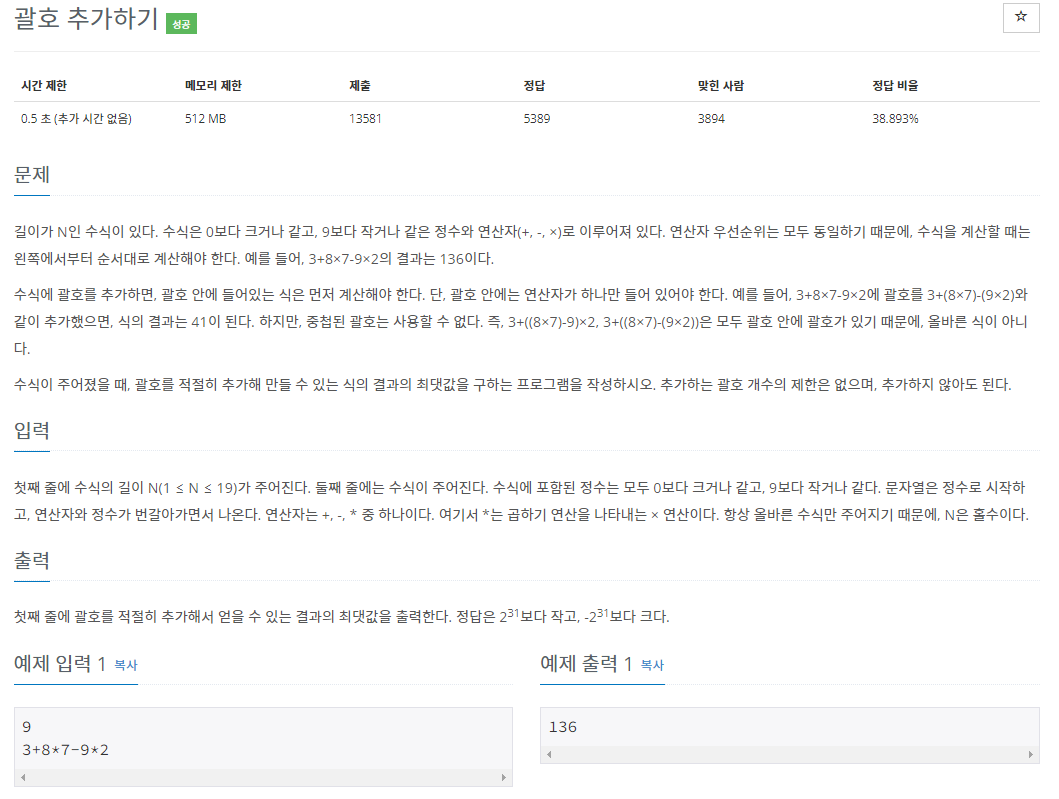Click the 정답 column header

pos(534,86)
